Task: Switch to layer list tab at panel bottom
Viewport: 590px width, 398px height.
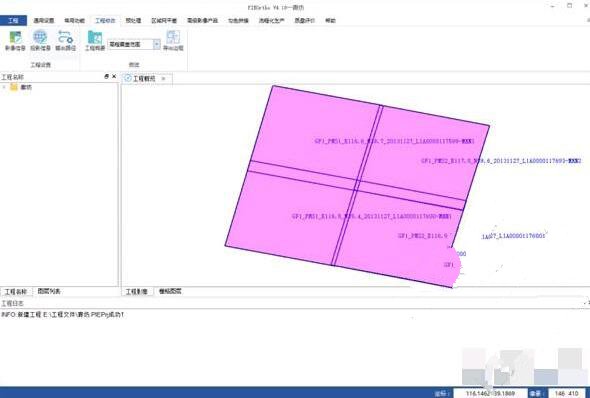Action: point(49,291)
